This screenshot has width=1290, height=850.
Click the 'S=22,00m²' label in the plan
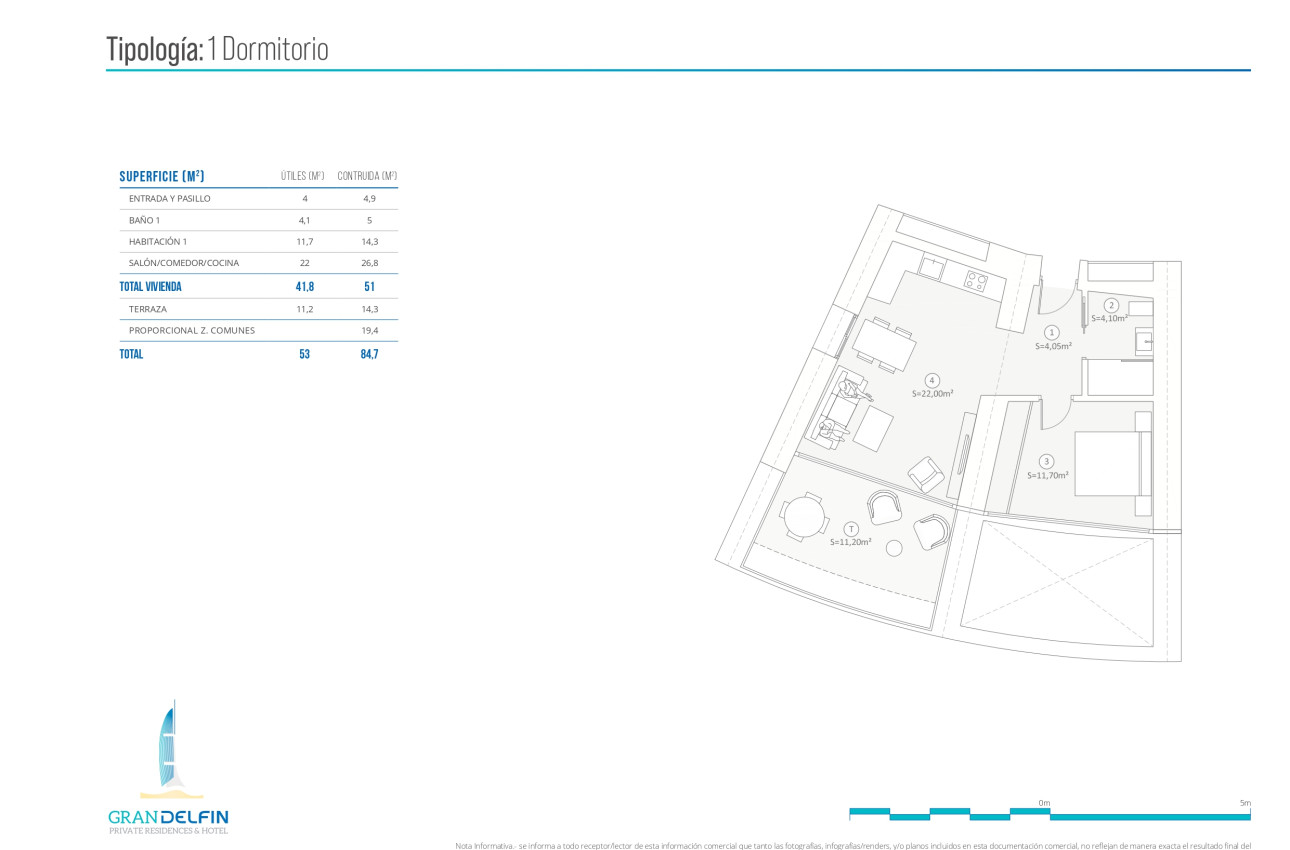click(x=932, y=394)
